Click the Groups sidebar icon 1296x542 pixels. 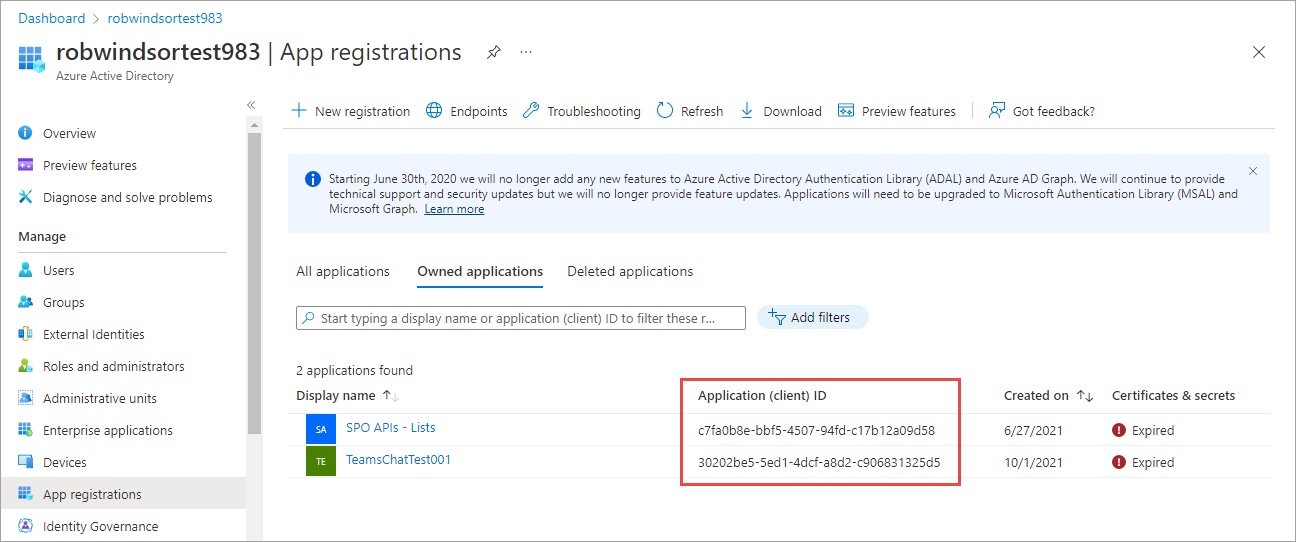tap(26, 302)
